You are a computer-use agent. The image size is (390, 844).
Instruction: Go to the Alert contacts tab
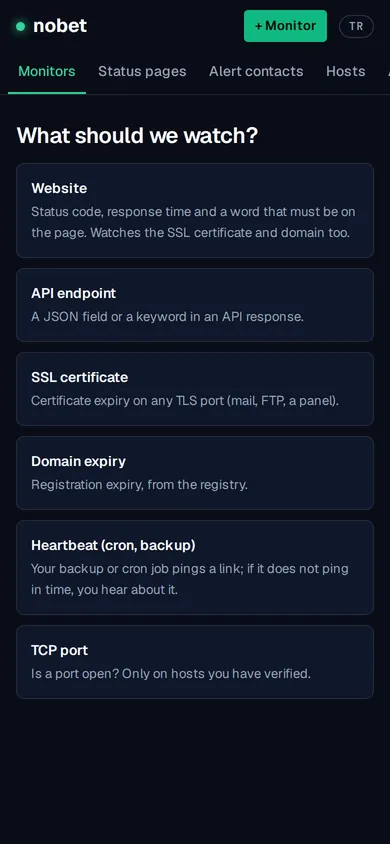click(x=256, y=72)
